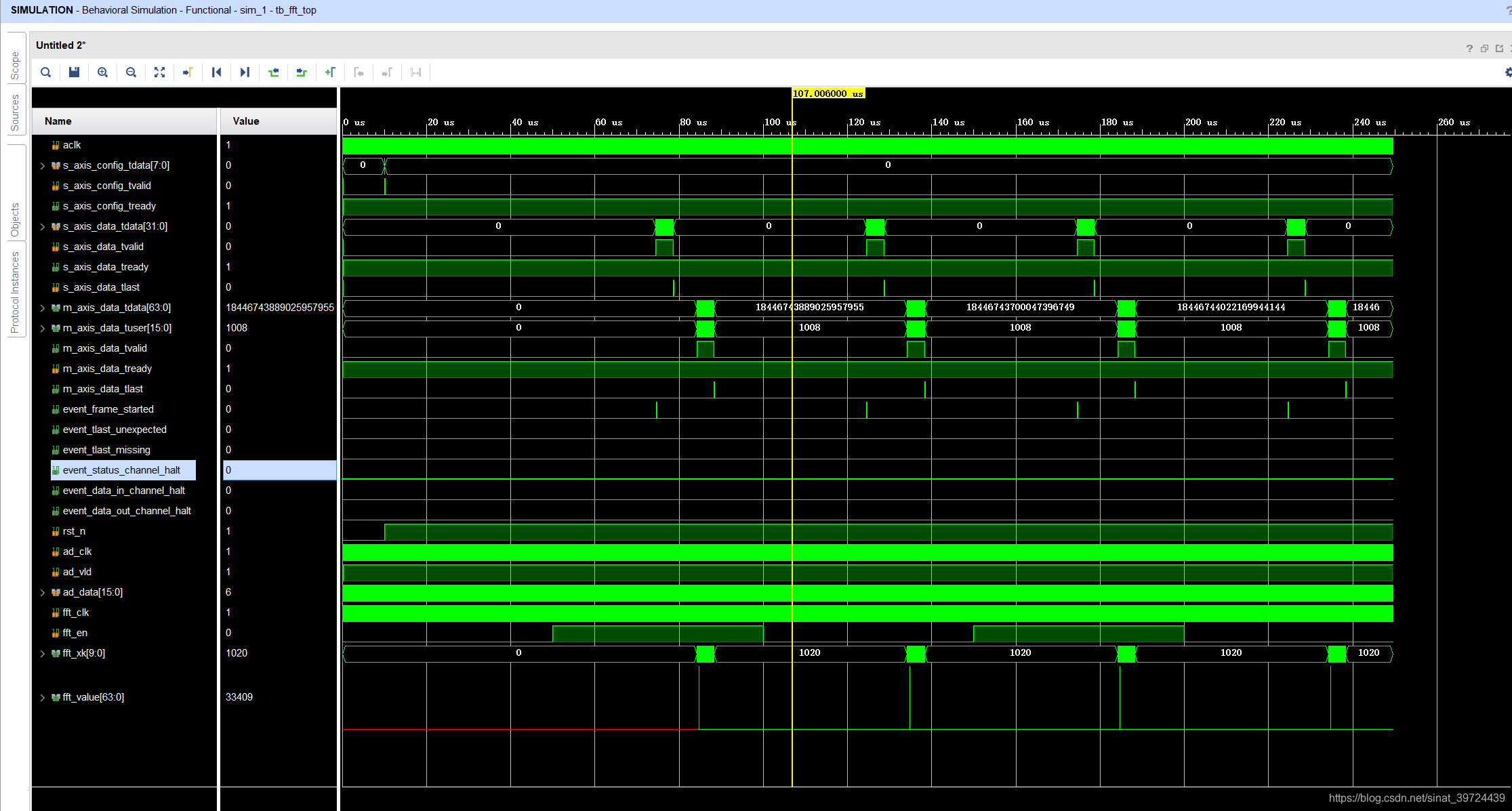
Task: Expand fft_value[63:0] signal group
Action: click(43, 697)
